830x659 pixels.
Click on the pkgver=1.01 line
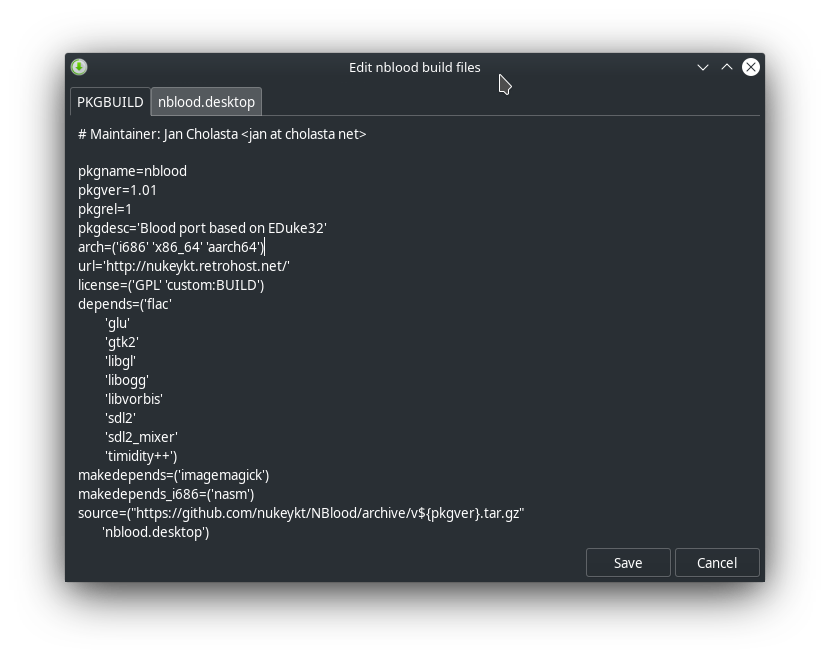(x=118, y=190)
